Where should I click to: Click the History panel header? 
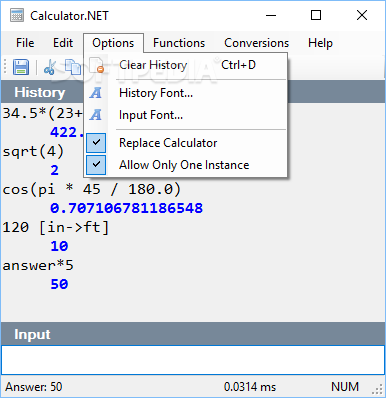(193, 92)
